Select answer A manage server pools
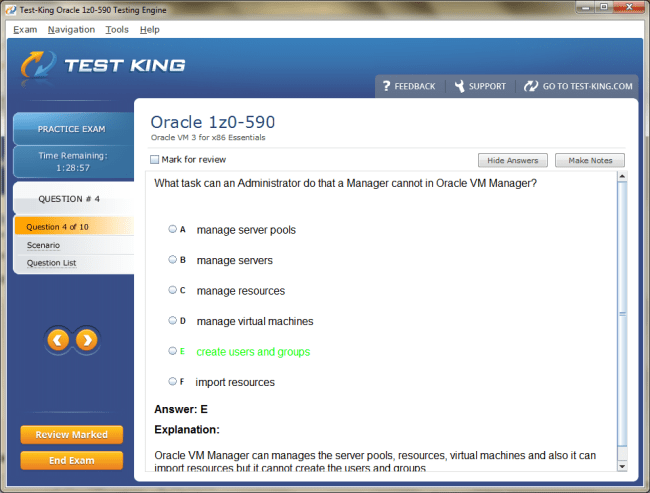Screen dimensions: 650x493 coord(173,229)
